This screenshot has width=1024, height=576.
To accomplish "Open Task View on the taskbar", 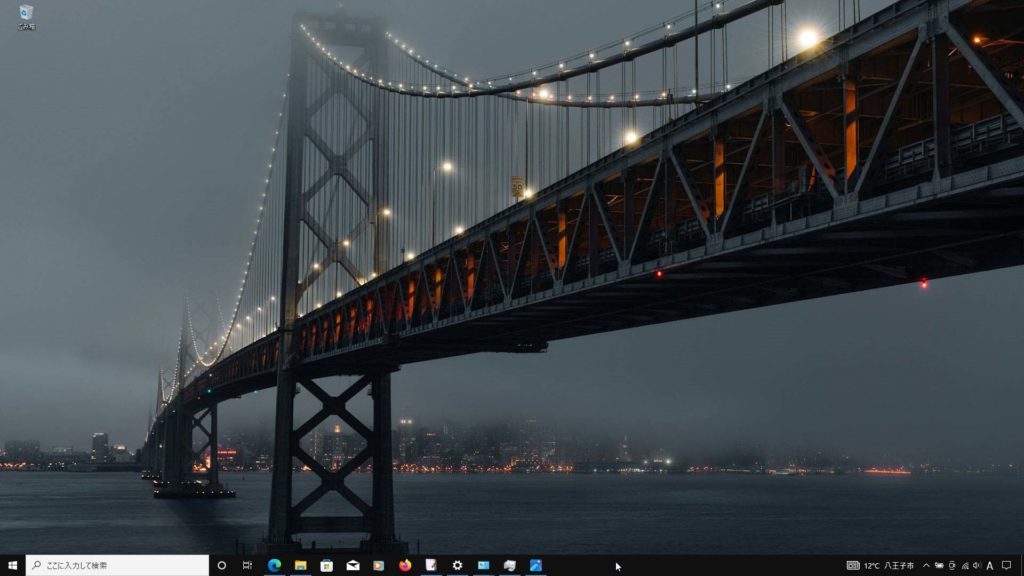I will click(x=247, y=565).
